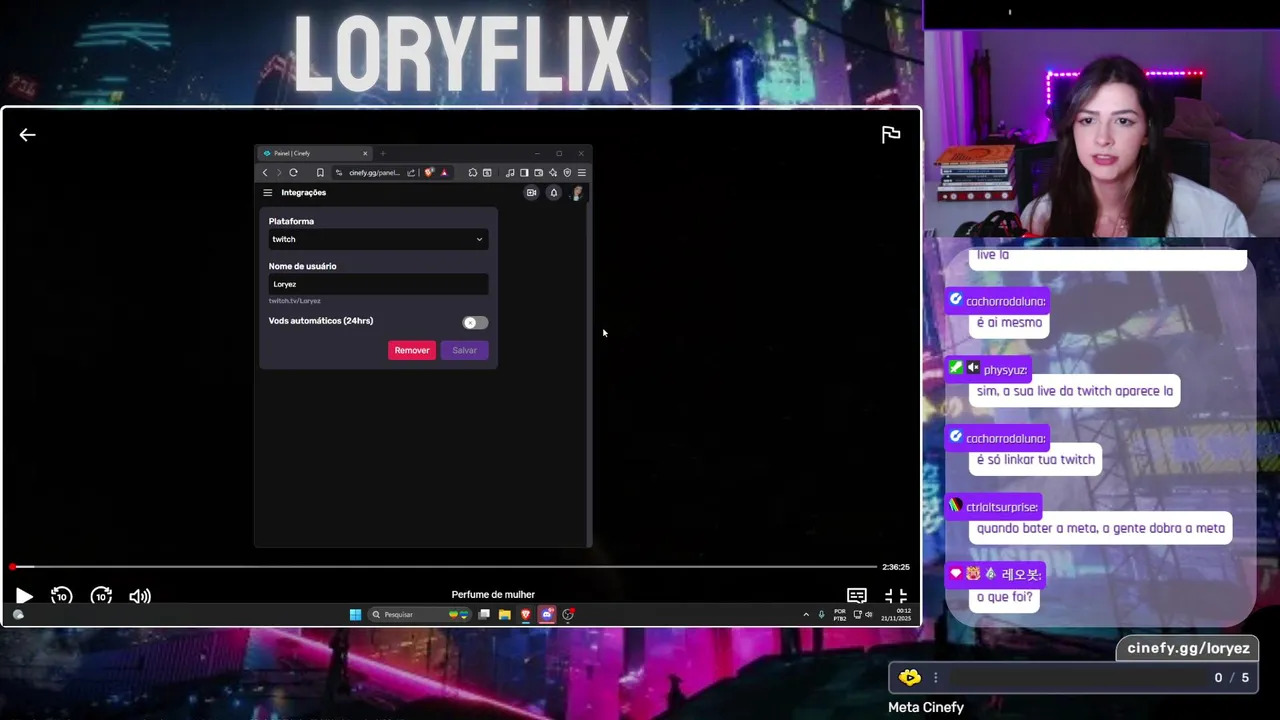1280x720 pixels.
Task: Exit fullscreen in the video player
Action: 896,596
